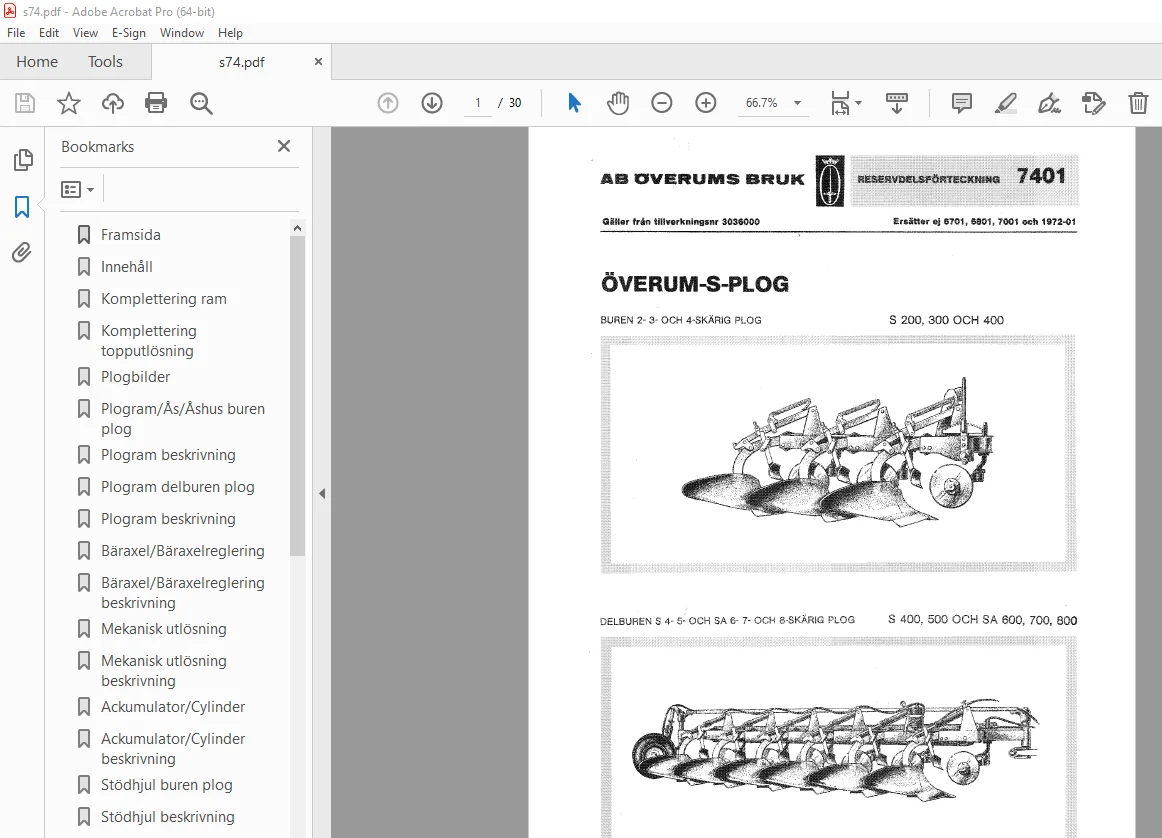Image resolution: width=1162 pixels, height=838 pixels.
Task: Click the page number input field
Action: tap(478, 103)
